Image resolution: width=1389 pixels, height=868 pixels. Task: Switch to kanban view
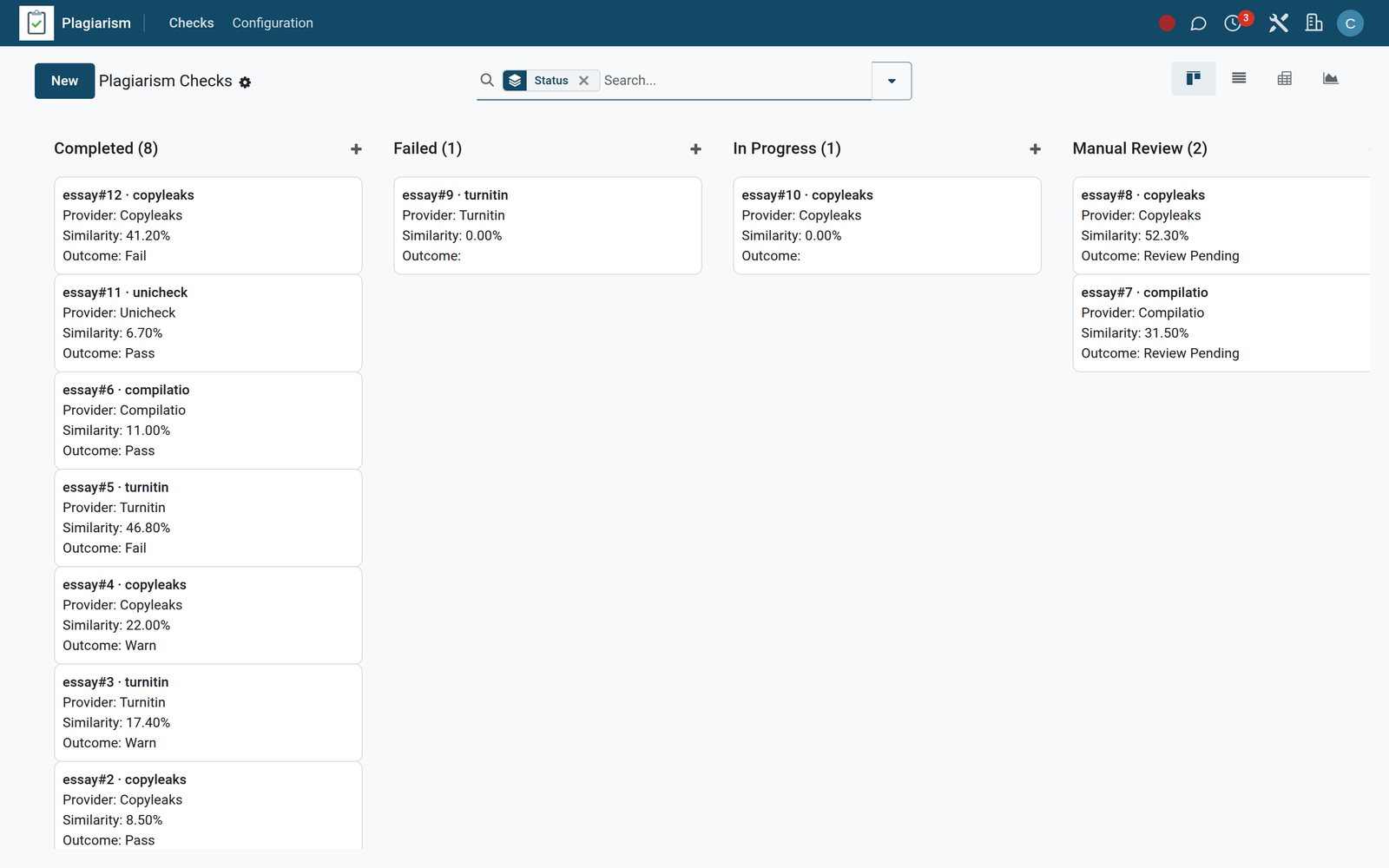[x=1194, y=78]
